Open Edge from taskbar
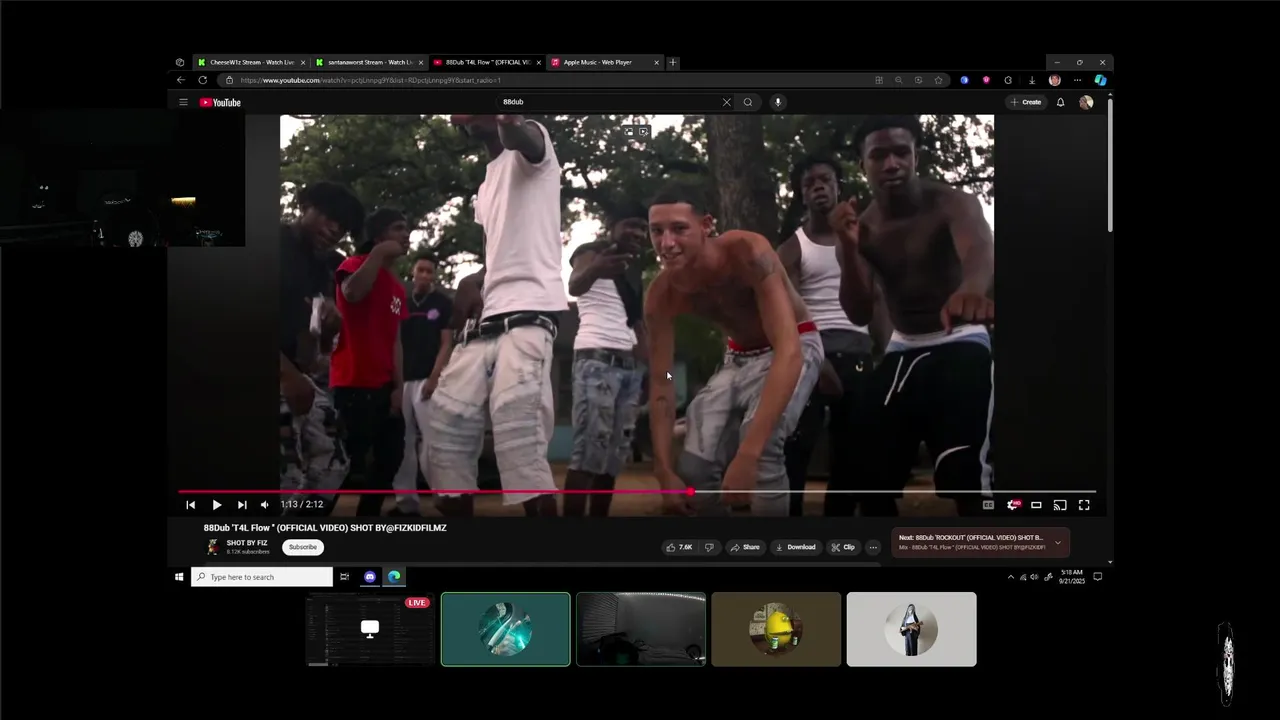 [394, 577]
